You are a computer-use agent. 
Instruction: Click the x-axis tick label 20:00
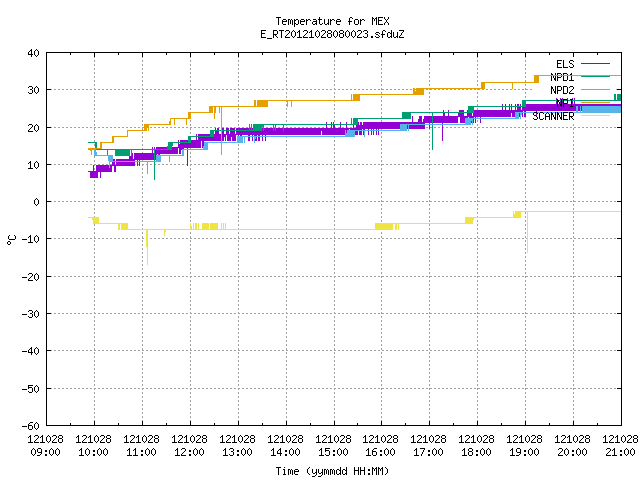click(572, 452)
